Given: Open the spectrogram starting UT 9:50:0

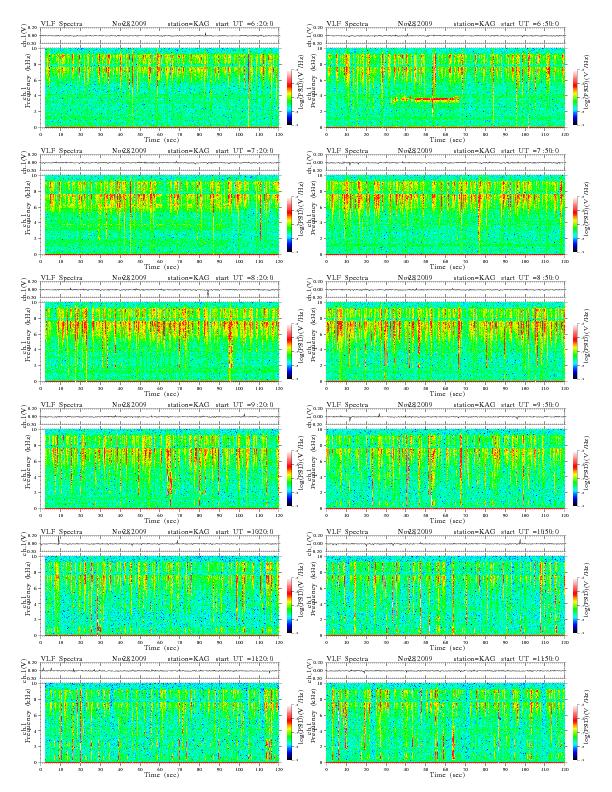Looking at the screenshot, I should (445, 469).
